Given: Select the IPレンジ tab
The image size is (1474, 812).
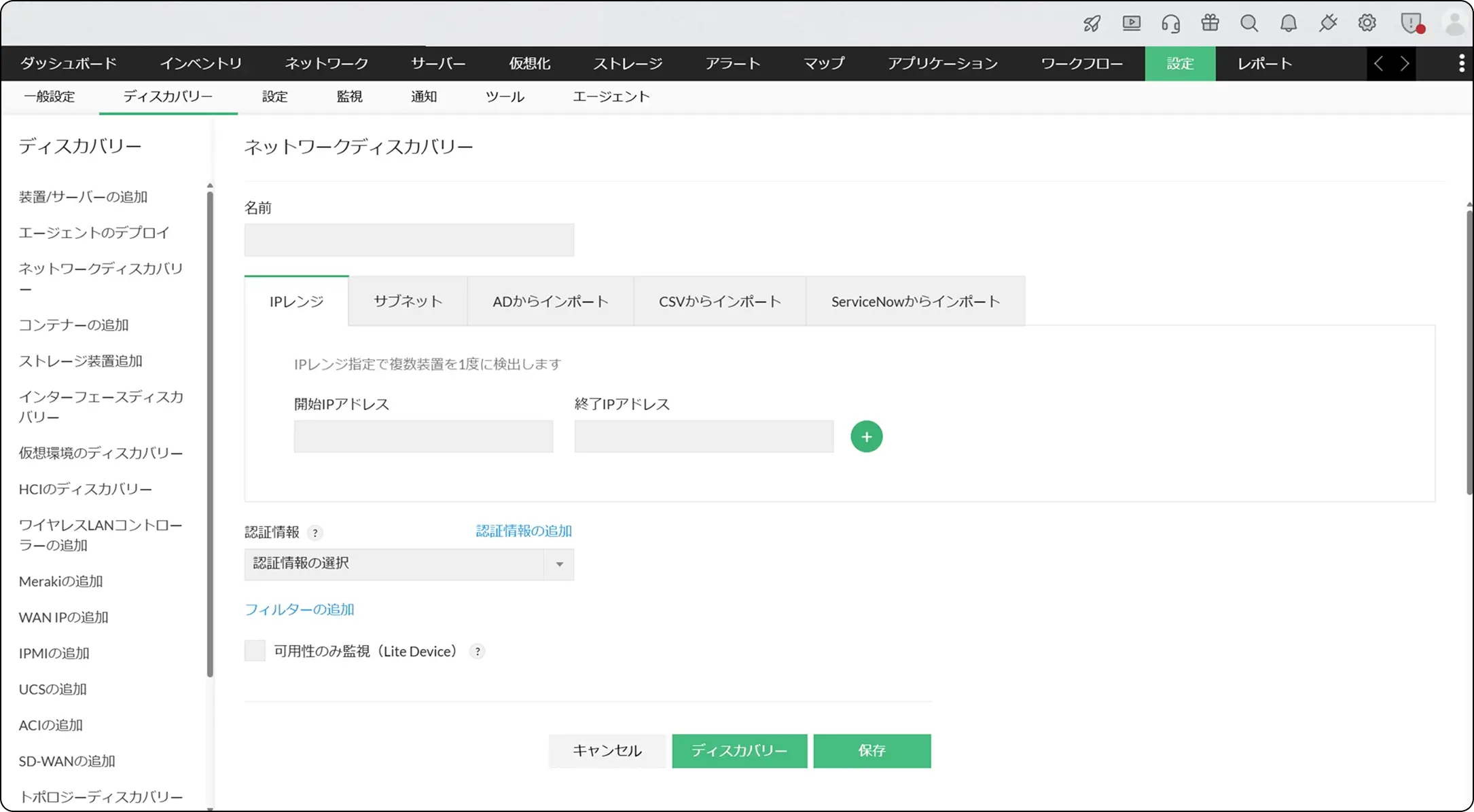Looking at the screenshot, I should (x=296, y=301).
